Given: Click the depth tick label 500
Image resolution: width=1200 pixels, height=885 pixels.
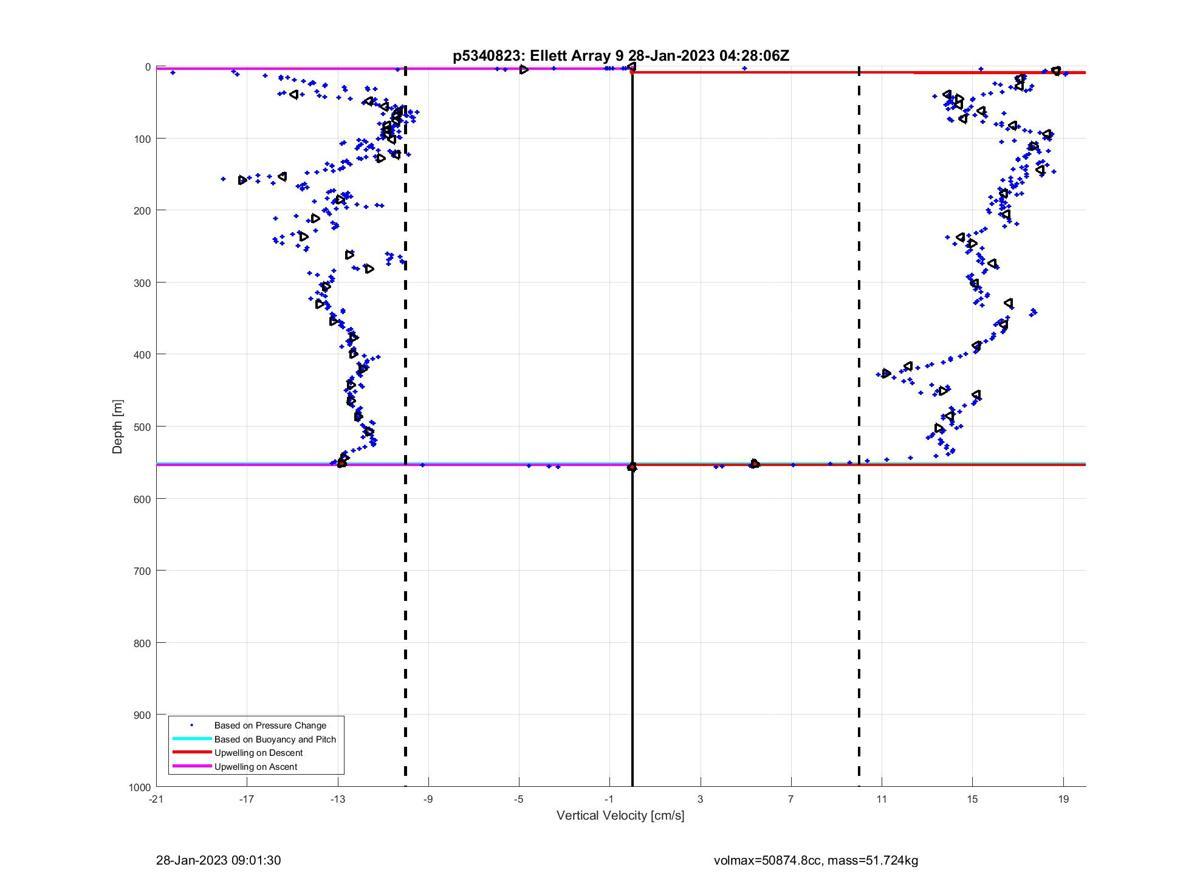Looking at the screenshot, I should pos(141,427).
